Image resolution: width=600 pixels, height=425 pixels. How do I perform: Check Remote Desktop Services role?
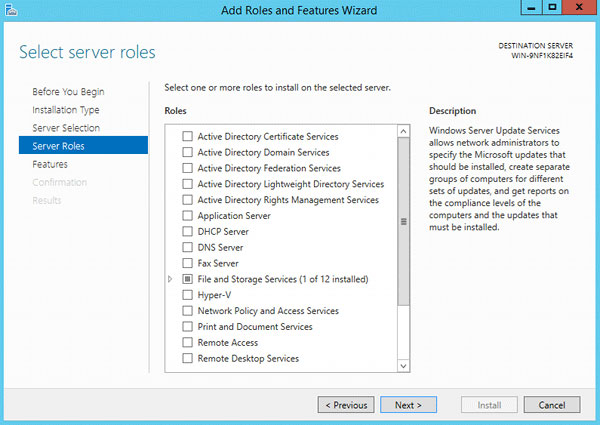188,358
